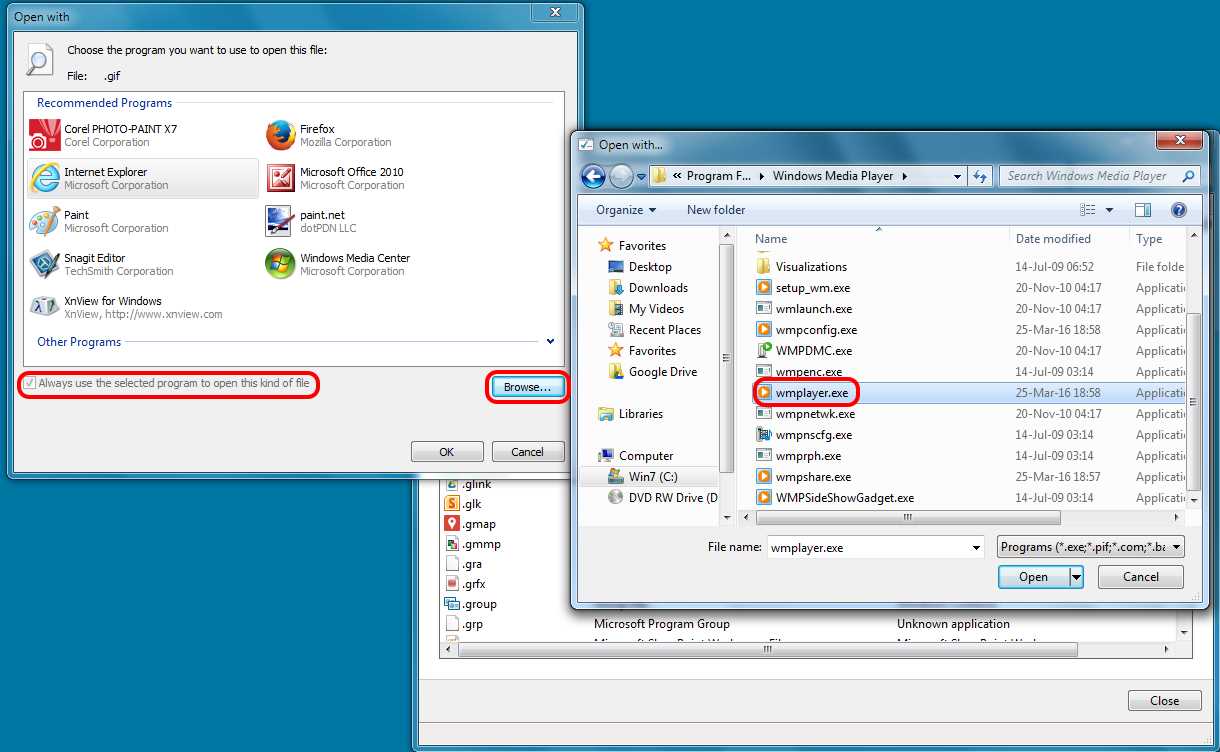Click the change view icon
This screenshot has height=752, width=1220.
[x=1088, y=210]
